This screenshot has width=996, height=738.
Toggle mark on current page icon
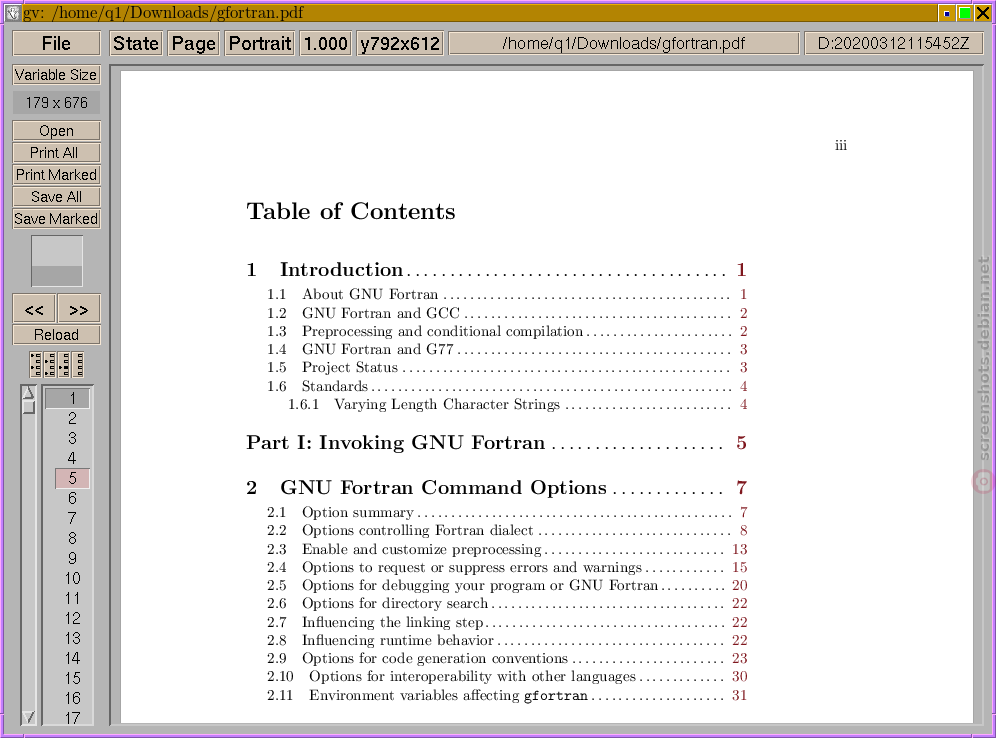tap(64, 365)
